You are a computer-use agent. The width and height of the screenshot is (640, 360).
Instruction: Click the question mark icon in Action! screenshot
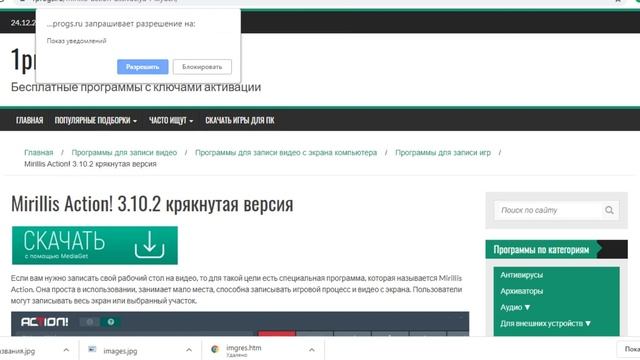(x=111, y=322)
